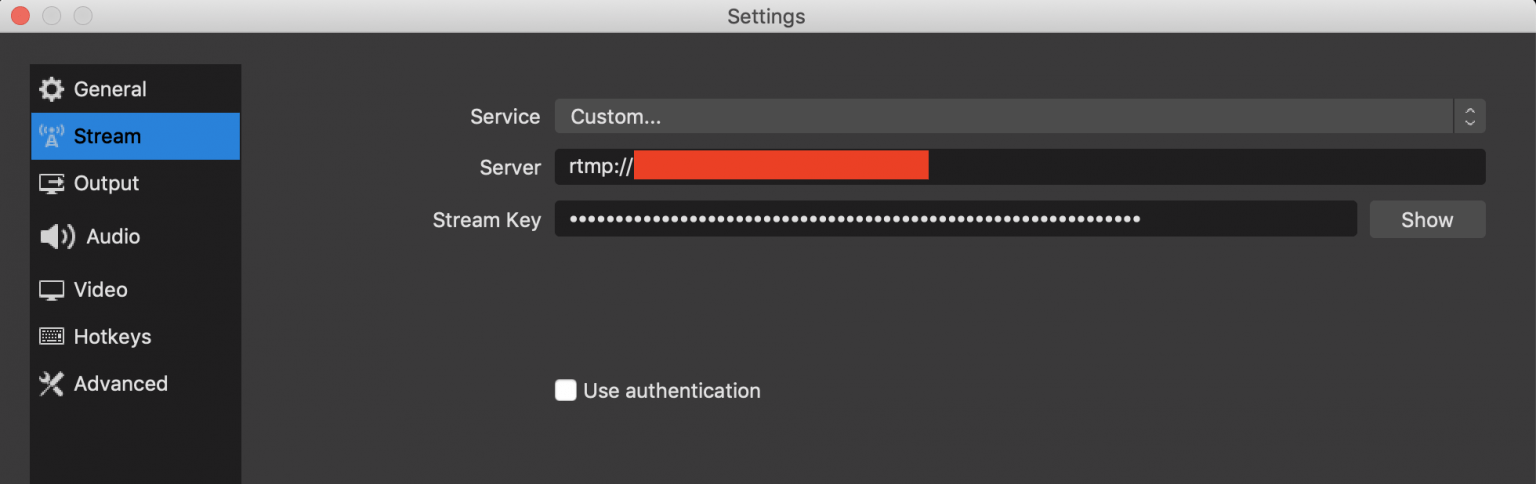The height and width of the screenshot is (484, 1536).
Task: Close the Settings window with red button
Action: coord(20,16)
